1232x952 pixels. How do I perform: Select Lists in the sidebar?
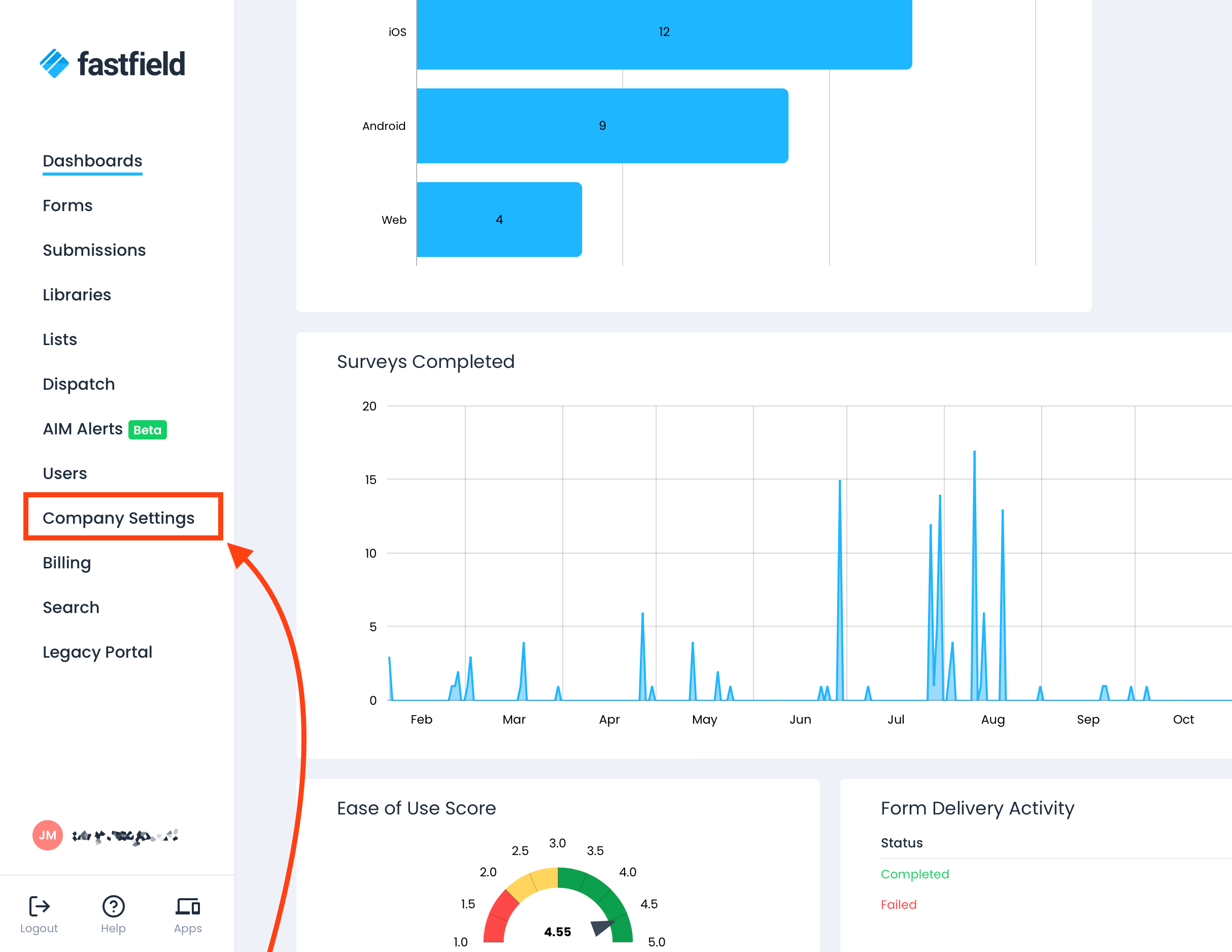(60, 339)
